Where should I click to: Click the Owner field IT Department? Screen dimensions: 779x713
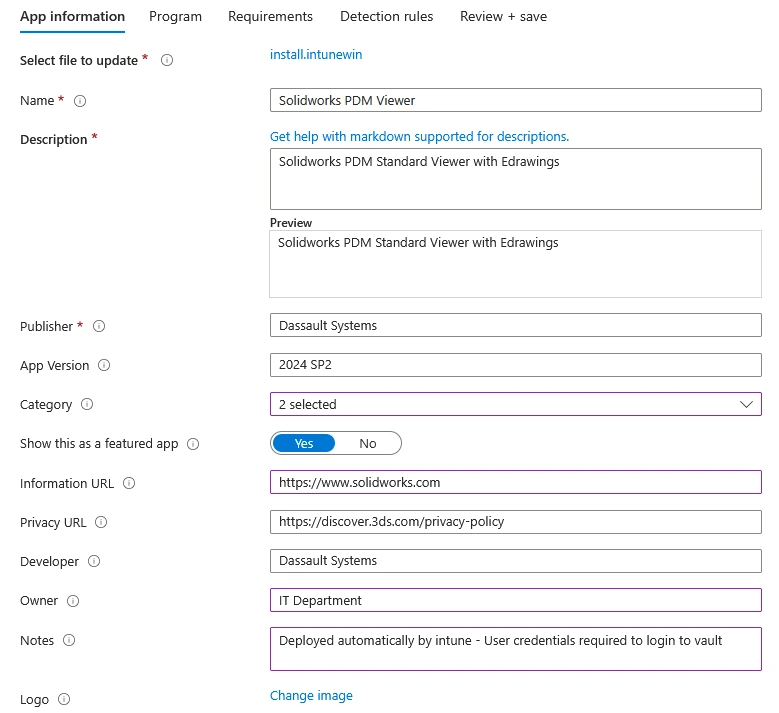515,600
